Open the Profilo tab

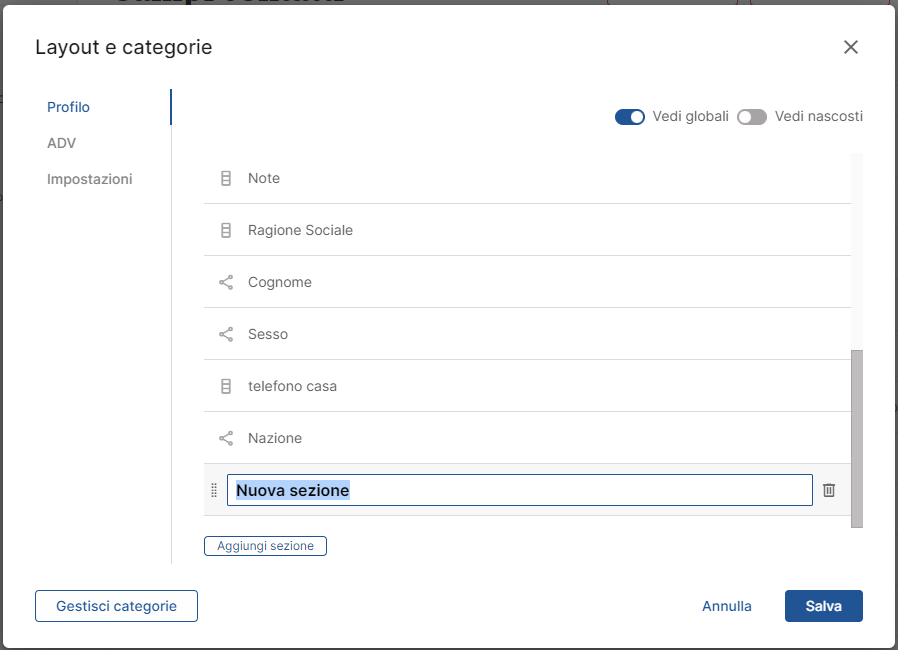pyautogui.click(x=68, y=107)
